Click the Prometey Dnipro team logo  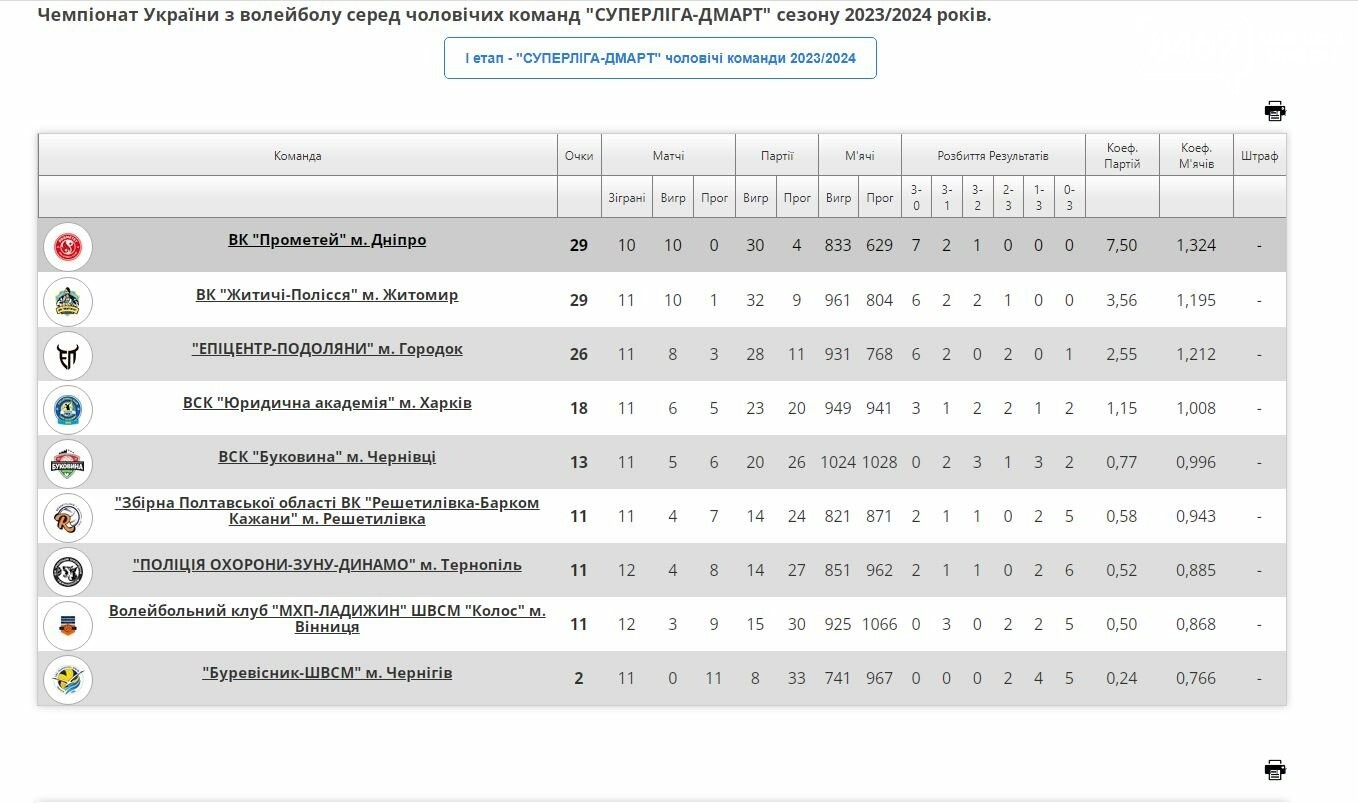point(68,246)
